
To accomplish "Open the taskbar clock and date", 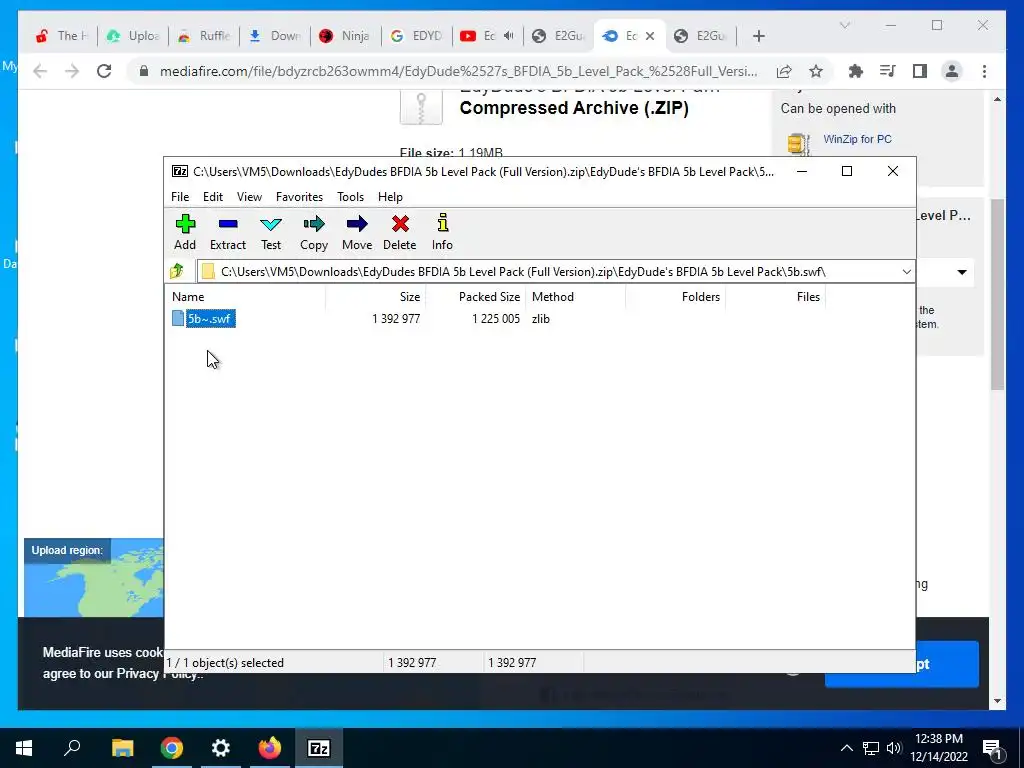I will click(x=939, y=748).
